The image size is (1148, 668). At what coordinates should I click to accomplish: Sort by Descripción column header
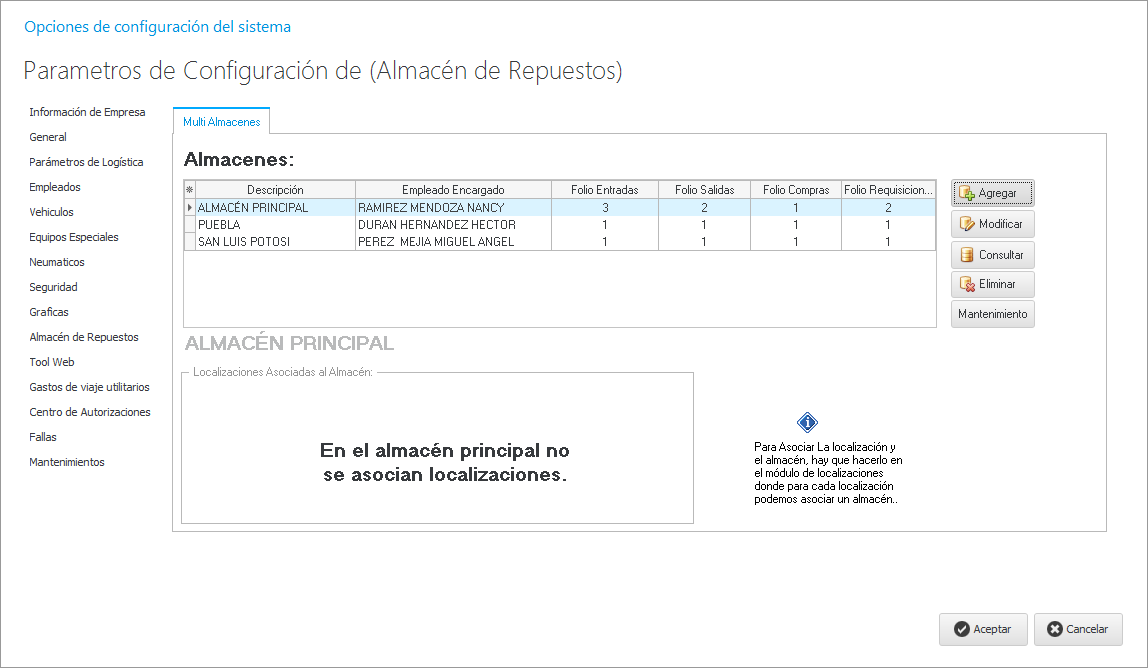pos(275,190)
